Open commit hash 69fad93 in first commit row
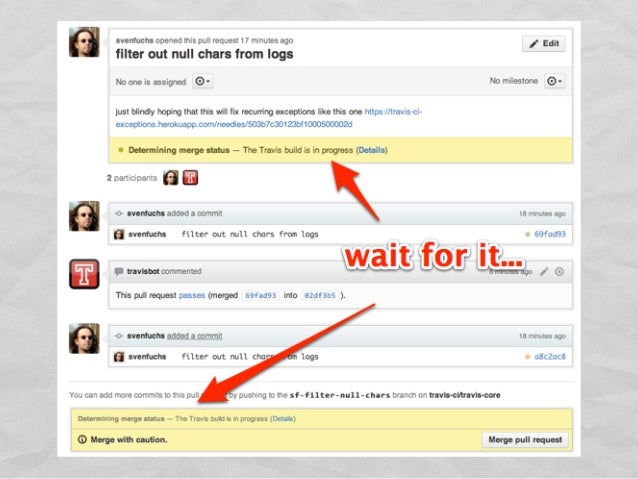The width and height of the screenshot is (638, 479). tap(550, 234)
